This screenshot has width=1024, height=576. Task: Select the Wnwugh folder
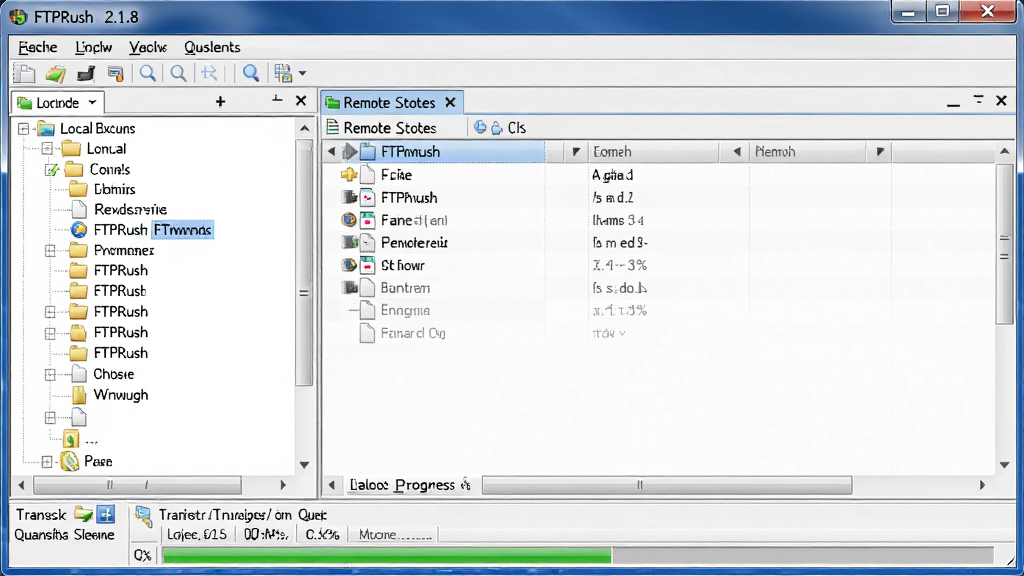click(120, 395)
